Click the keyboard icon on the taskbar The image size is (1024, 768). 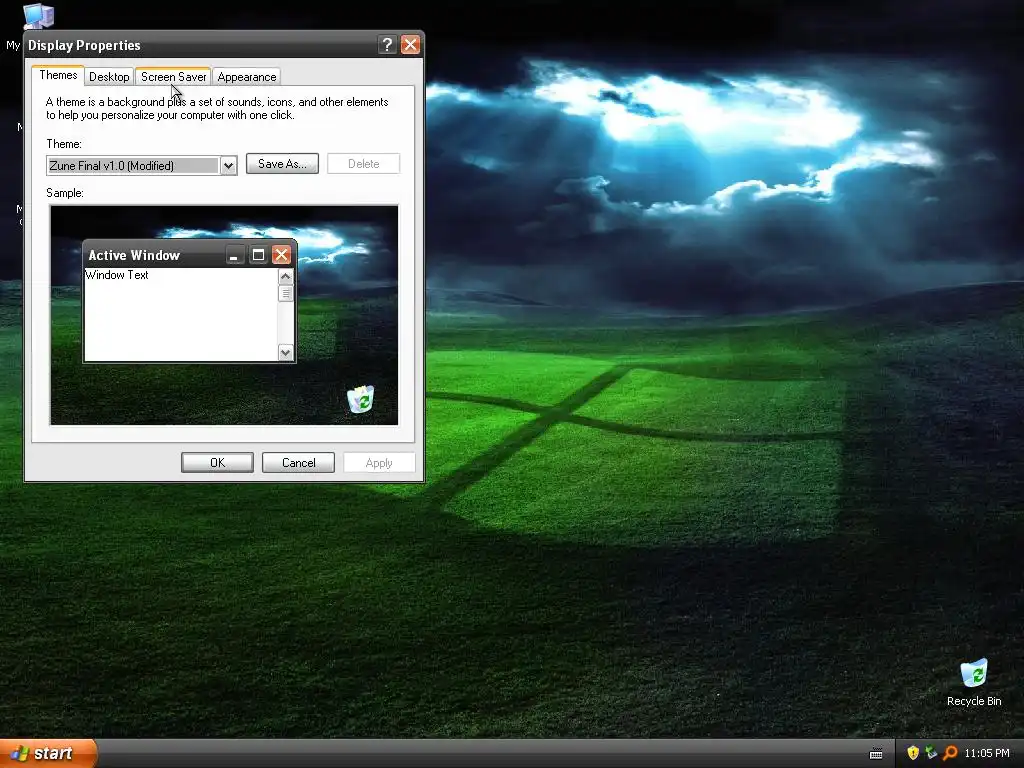click(876, 754)
